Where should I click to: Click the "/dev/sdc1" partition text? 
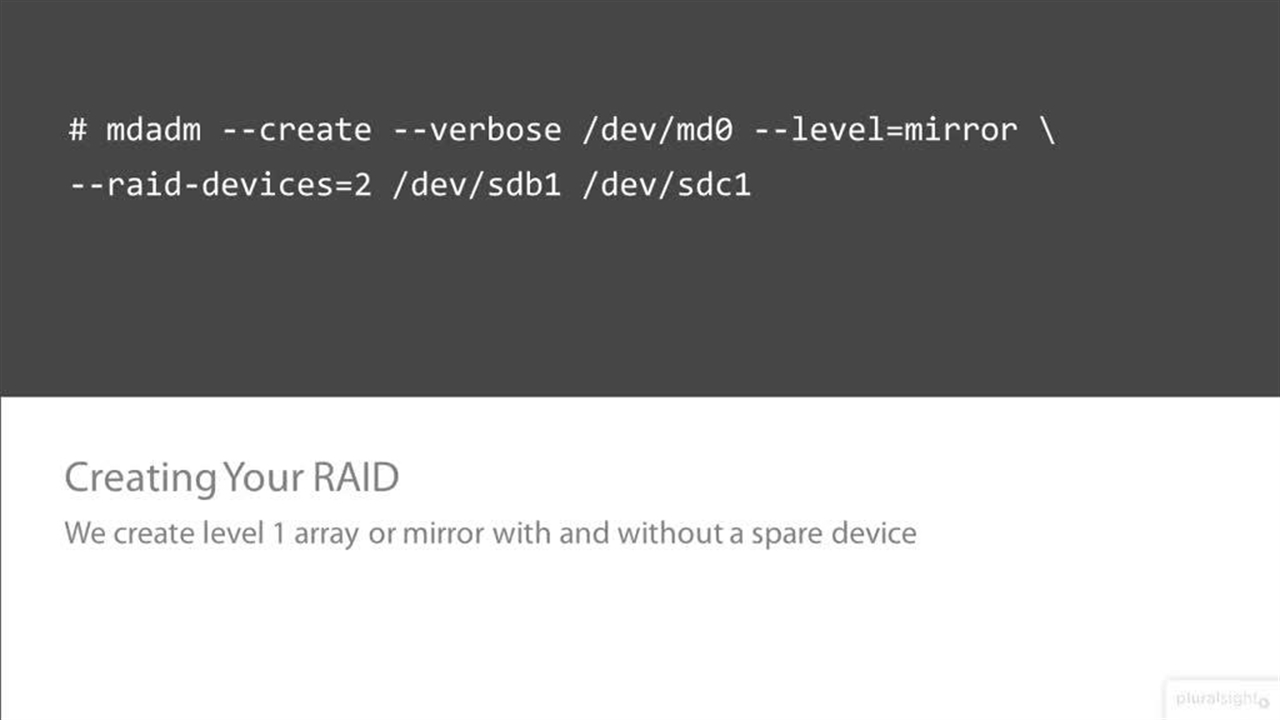(x=666, y=185)
